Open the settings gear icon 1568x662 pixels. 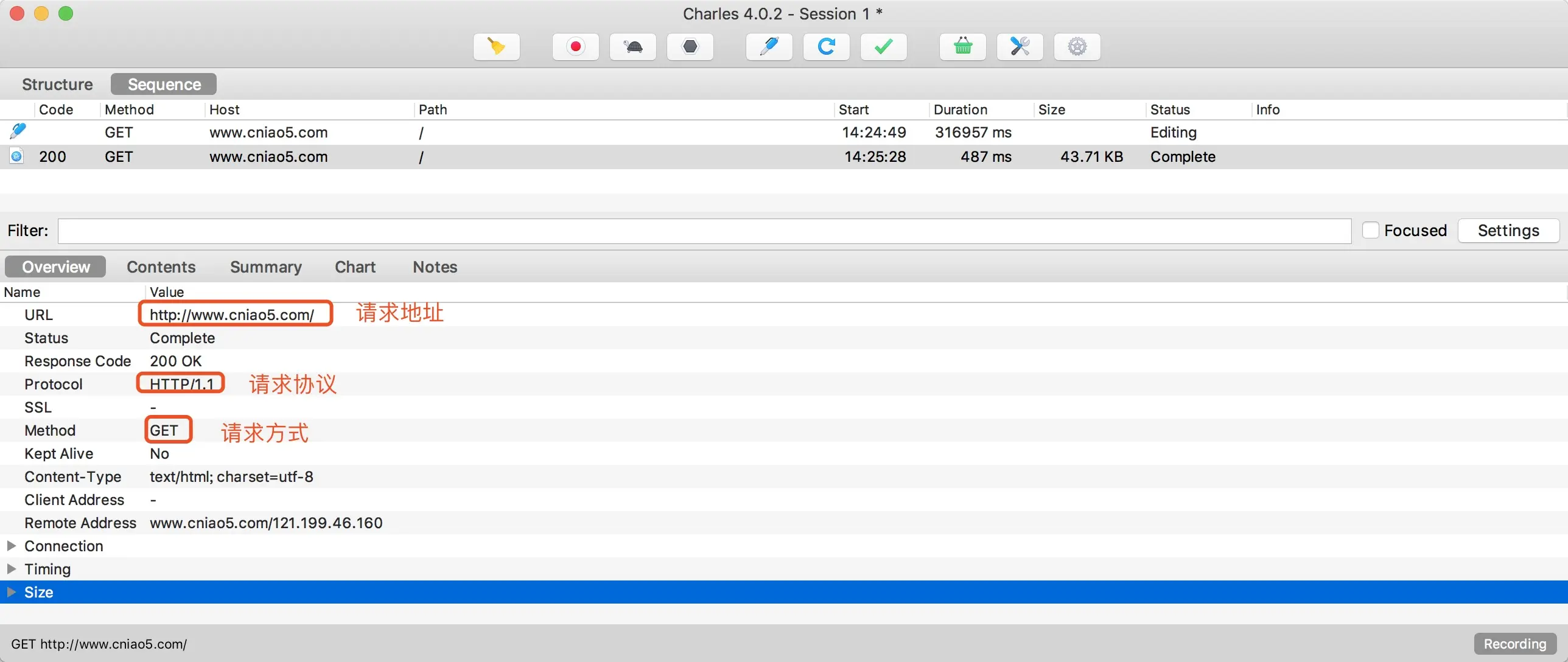1077,47
